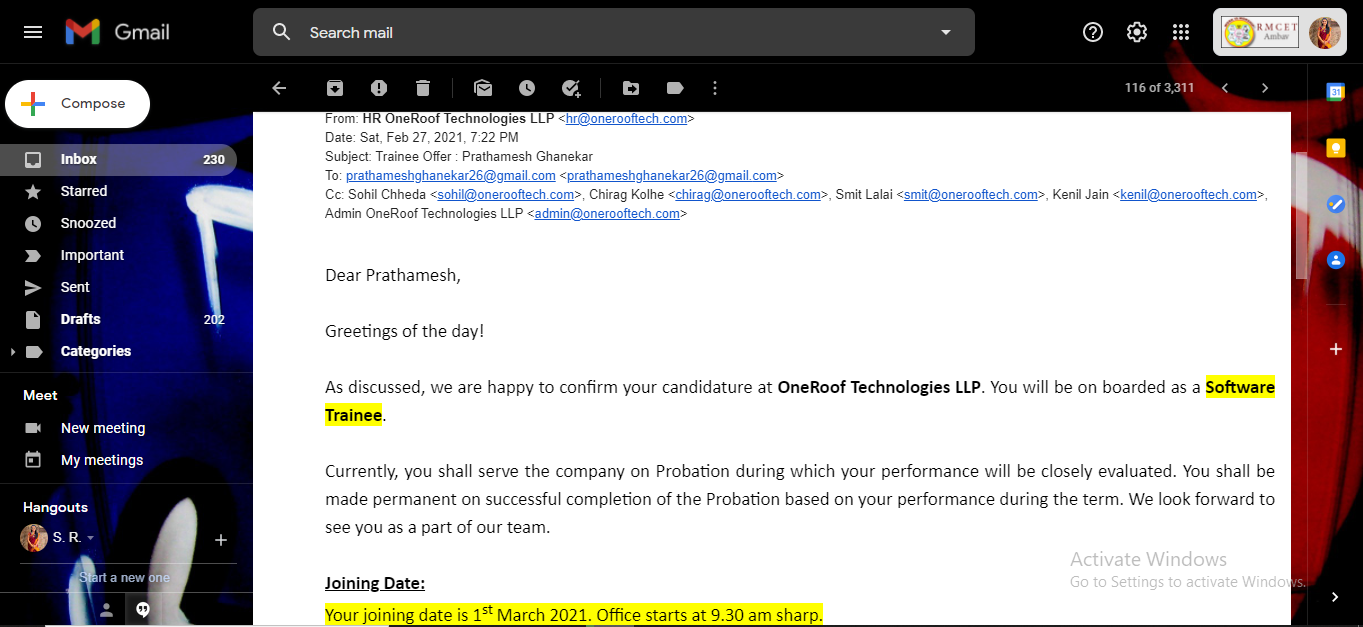1363x627 pixels.
Task: Archive this email using the toolbar icon
Action: coord(335,88)
